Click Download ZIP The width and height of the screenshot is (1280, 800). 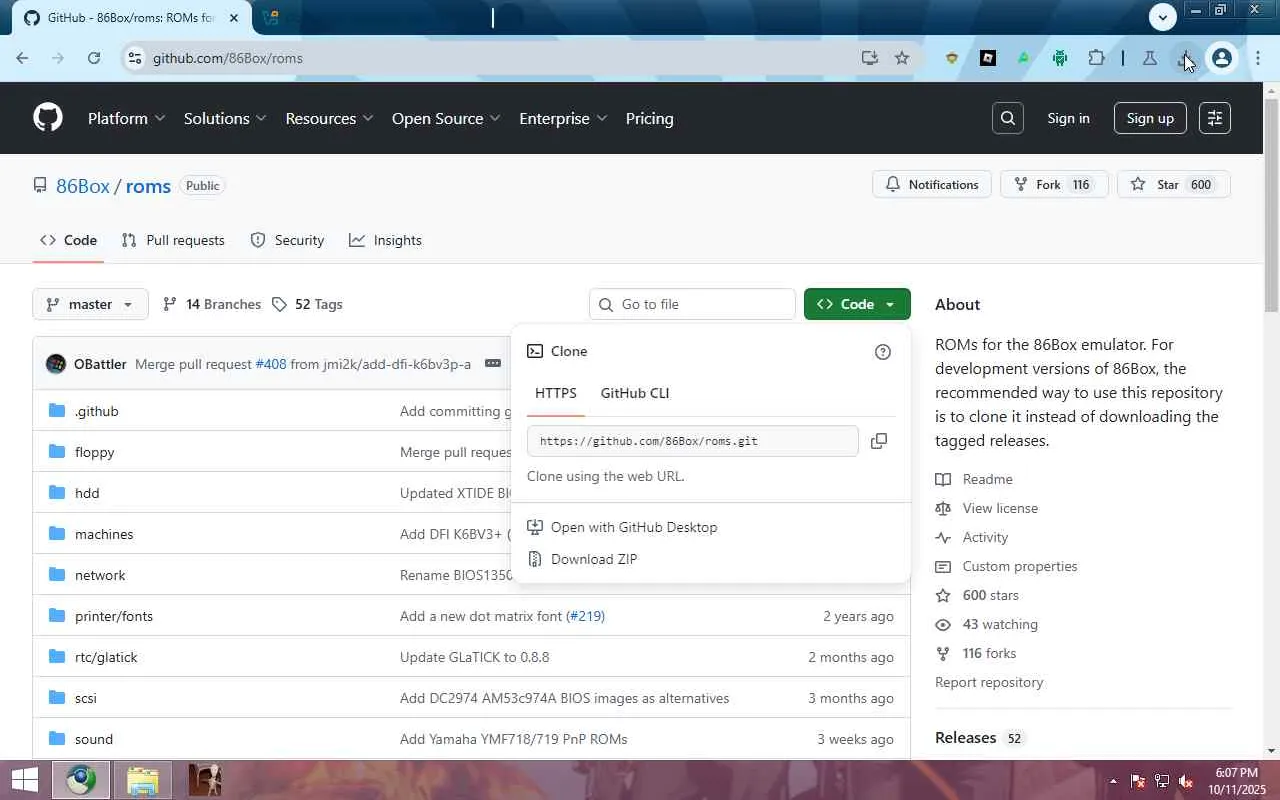pyautogui.click(x=594, y=559)
